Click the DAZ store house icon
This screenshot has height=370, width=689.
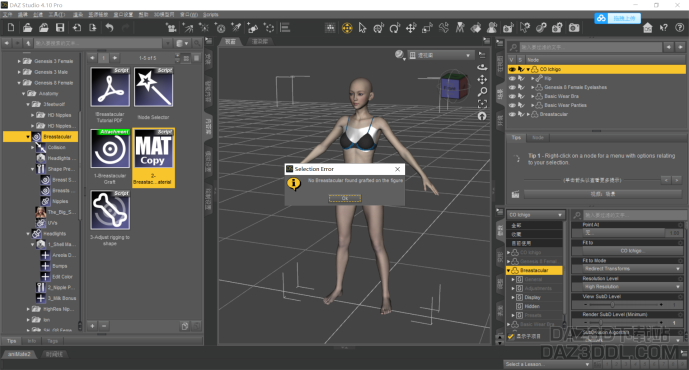click(647, 28)
